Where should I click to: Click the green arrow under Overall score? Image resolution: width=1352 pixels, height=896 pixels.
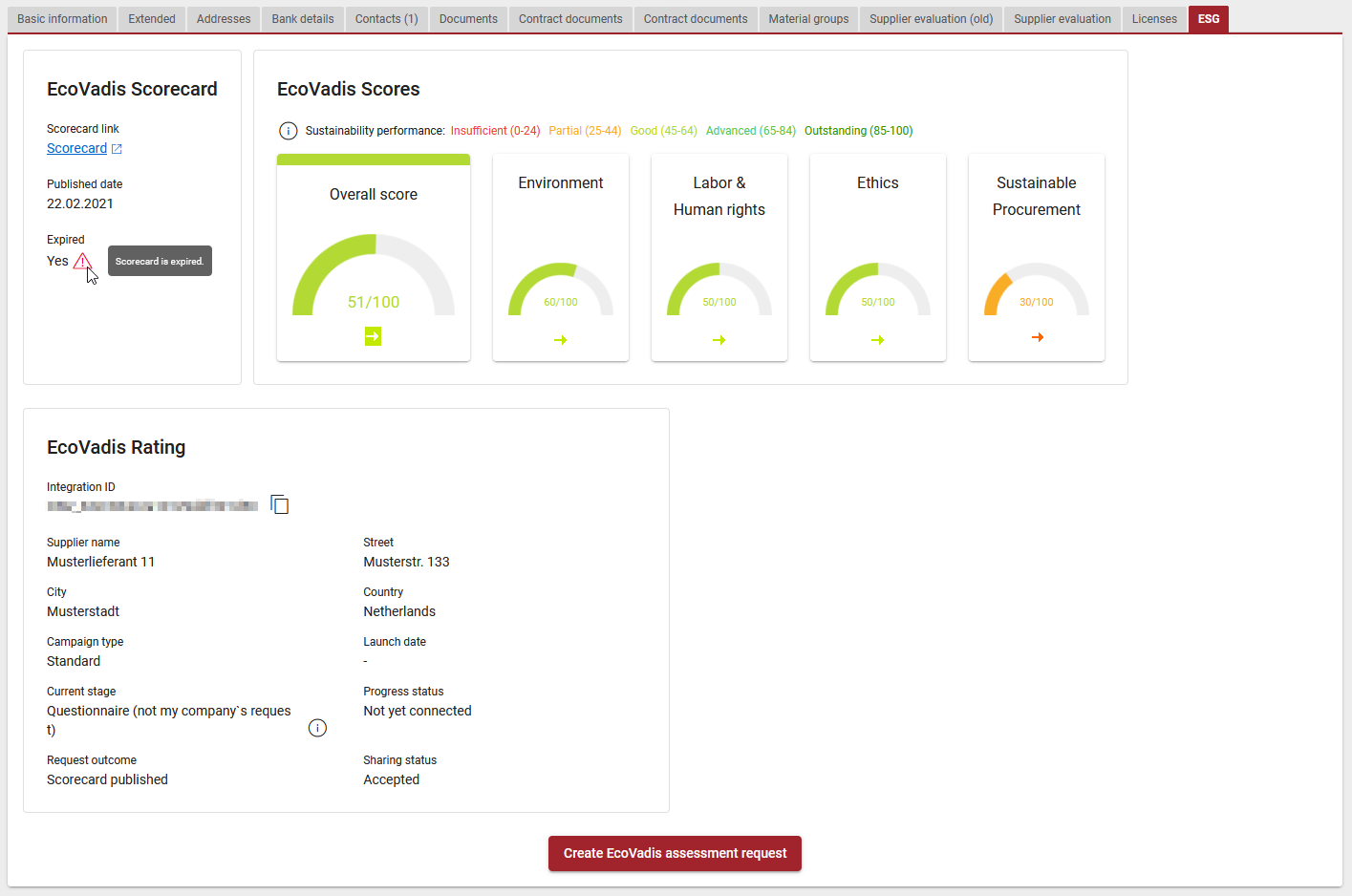(374, 336)
